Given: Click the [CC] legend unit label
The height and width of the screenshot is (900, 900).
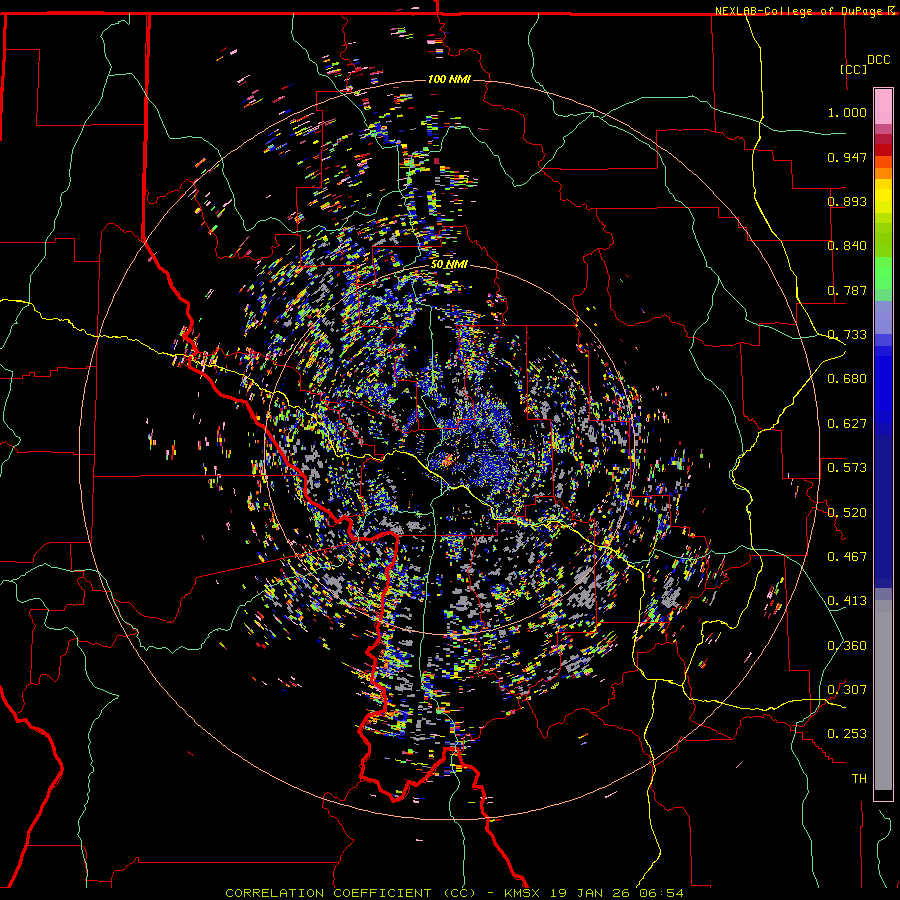Looking at the screenshot, I should [x=853, y=69].
